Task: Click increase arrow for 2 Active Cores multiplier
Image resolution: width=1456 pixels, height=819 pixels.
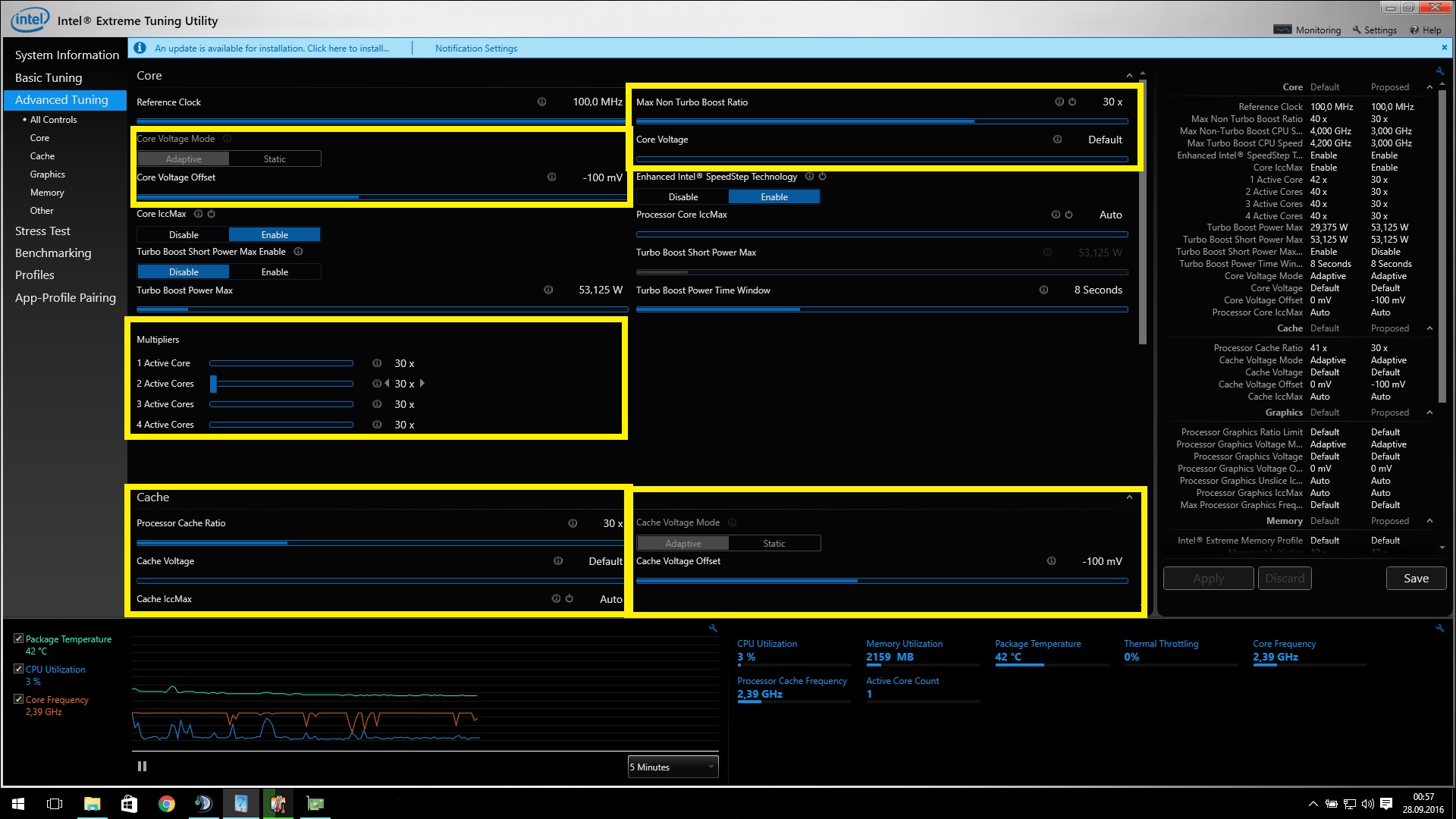Action: (x=422, y=384)
